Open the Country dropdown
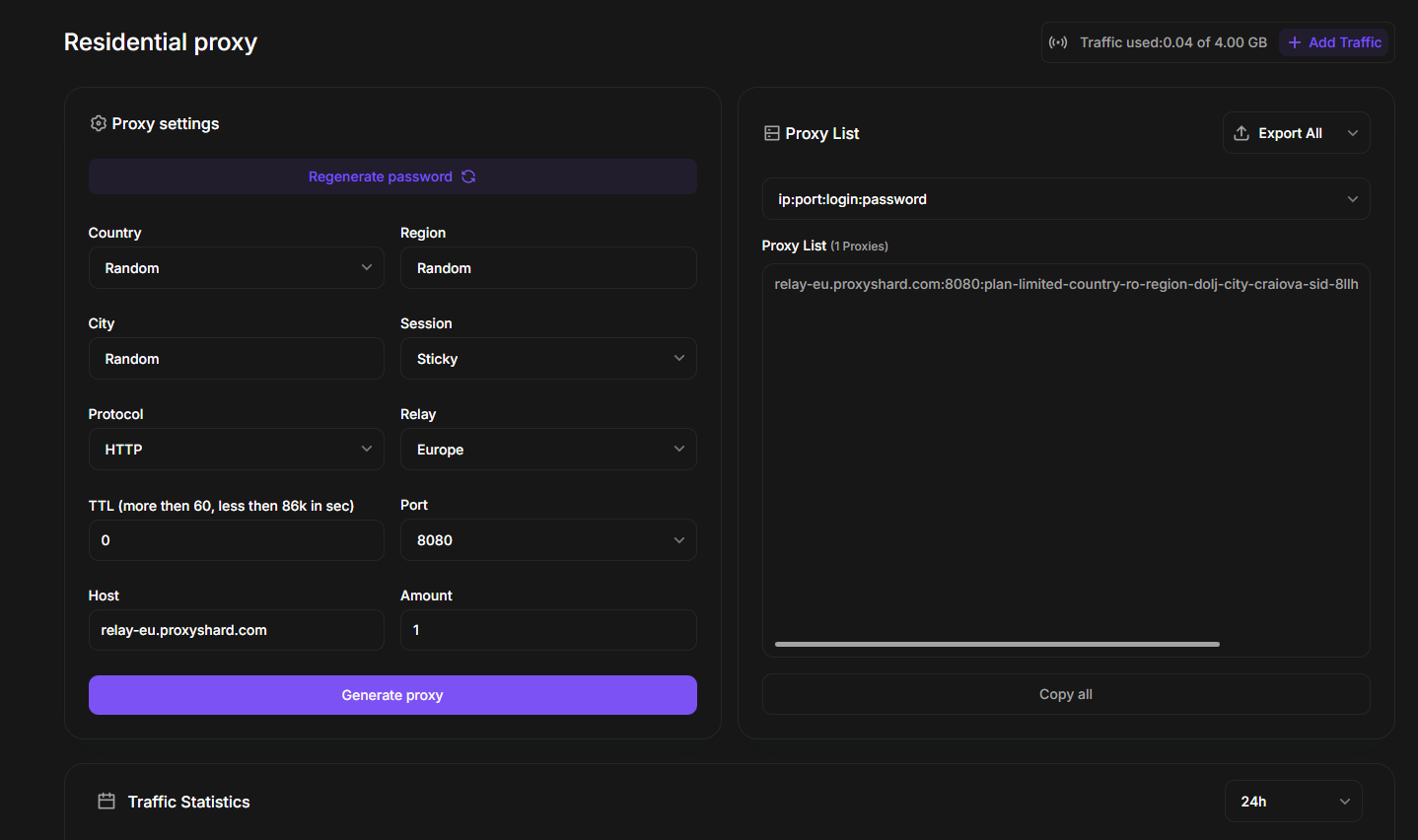The width and height of the screenshot is (1418, 840). [236, 268]
